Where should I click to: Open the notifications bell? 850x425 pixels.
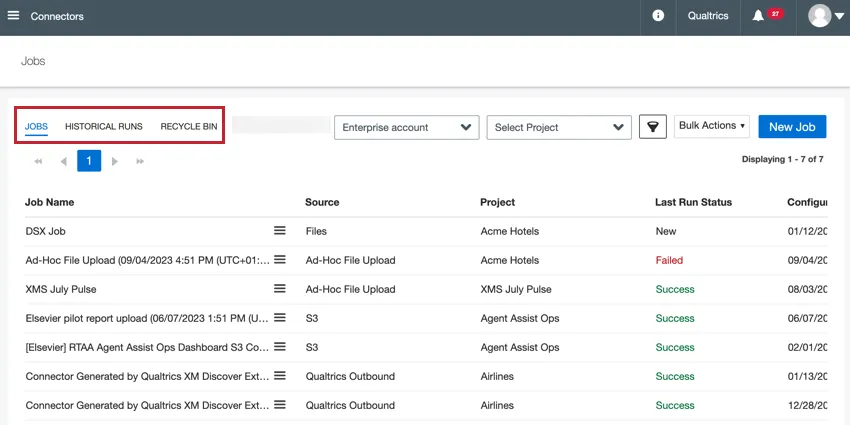pyautogui.click(x=759, y=16)
